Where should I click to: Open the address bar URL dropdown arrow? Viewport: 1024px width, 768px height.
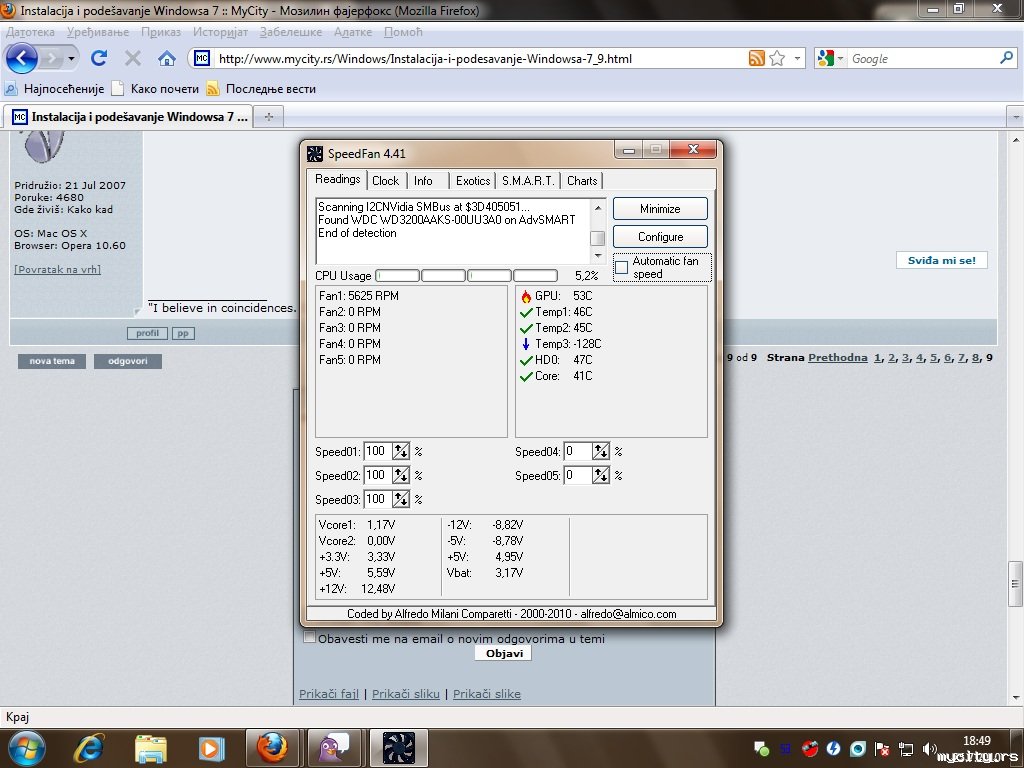[x=797, y=58]
